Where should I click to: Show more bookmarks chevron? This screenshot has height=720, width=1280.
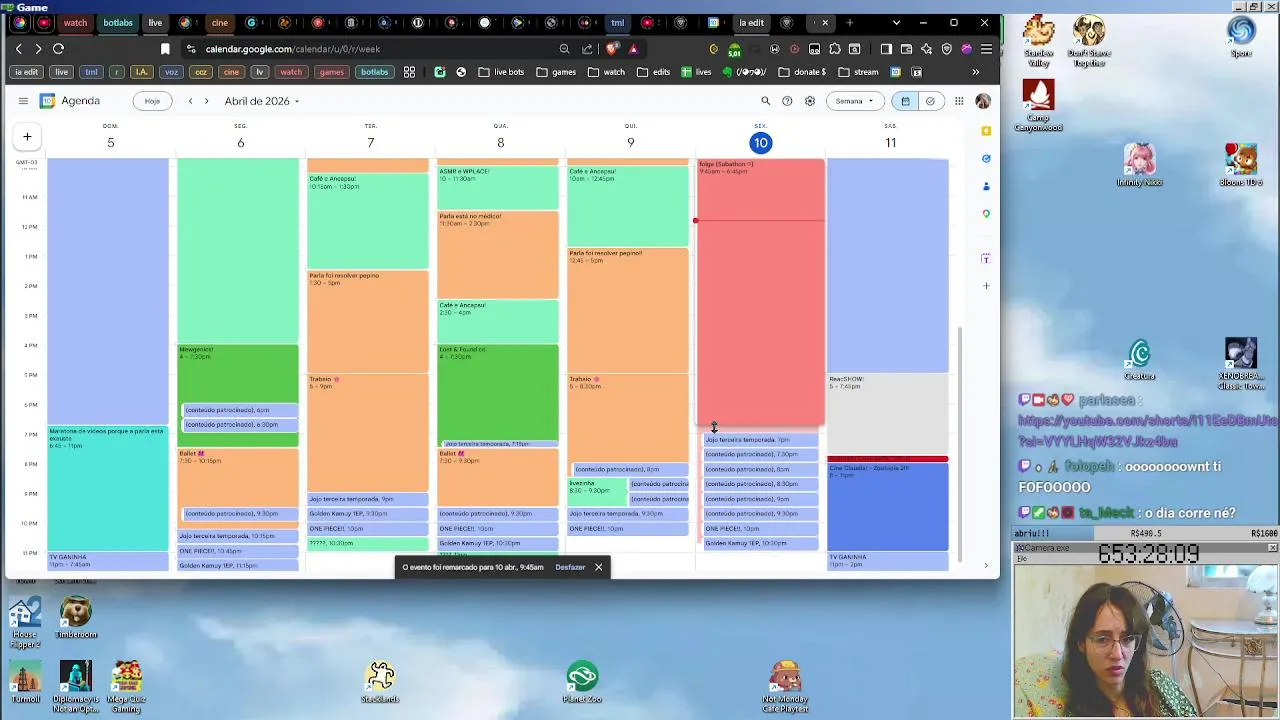tap(975, 72)
